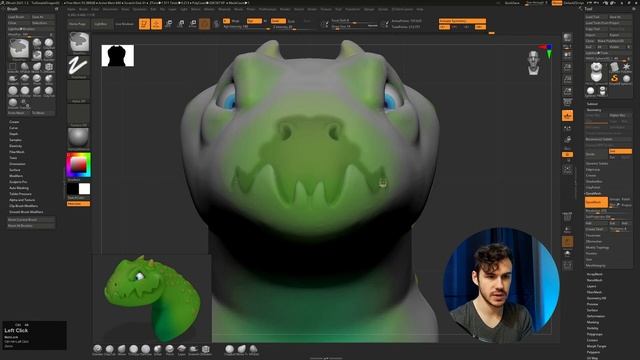Open the Preferences menu in the menu bar

click(x=268, y=9)
